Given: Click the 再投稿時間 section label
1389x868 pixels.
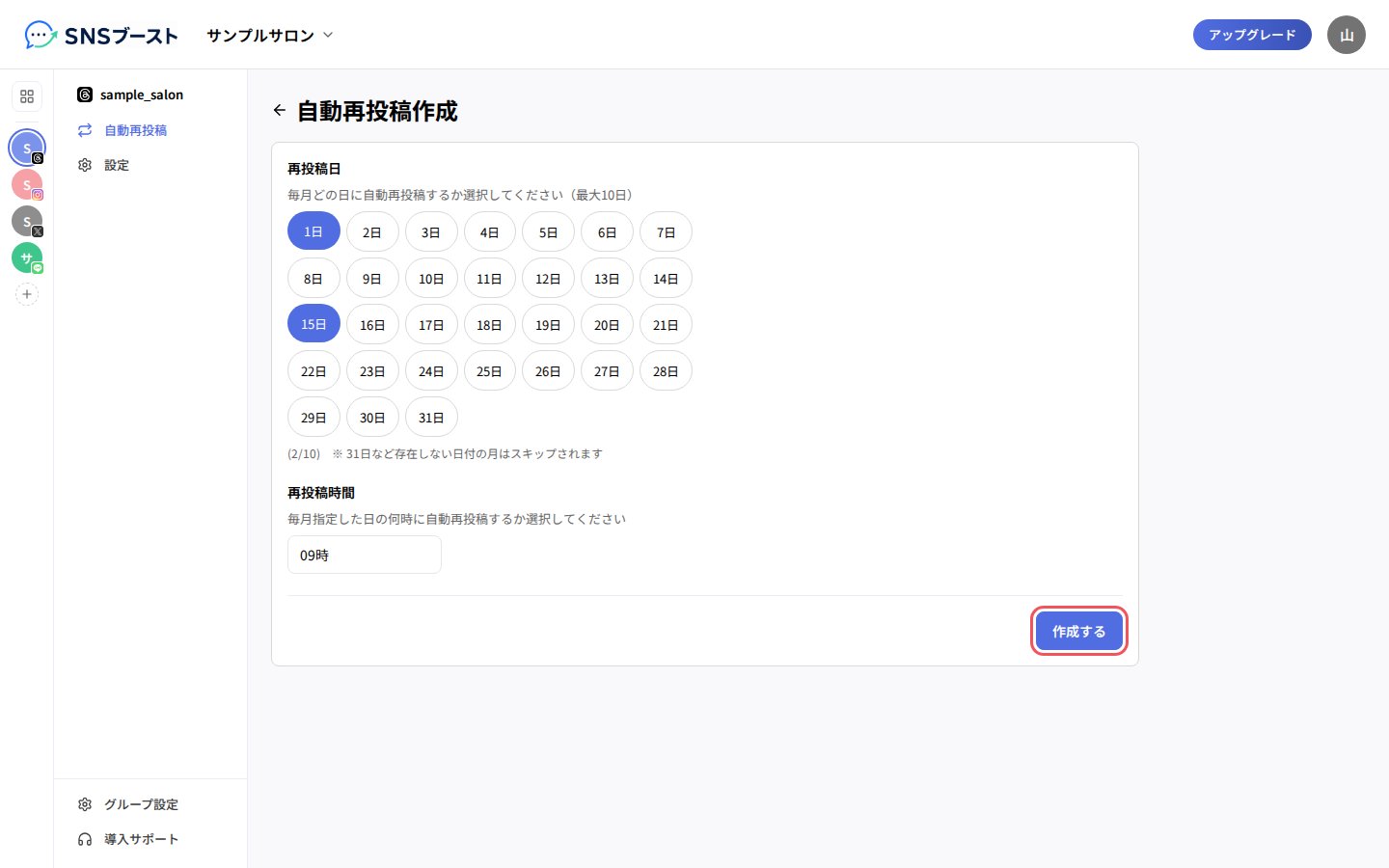Looking at the screenshot, I should (x=321, y=493).
